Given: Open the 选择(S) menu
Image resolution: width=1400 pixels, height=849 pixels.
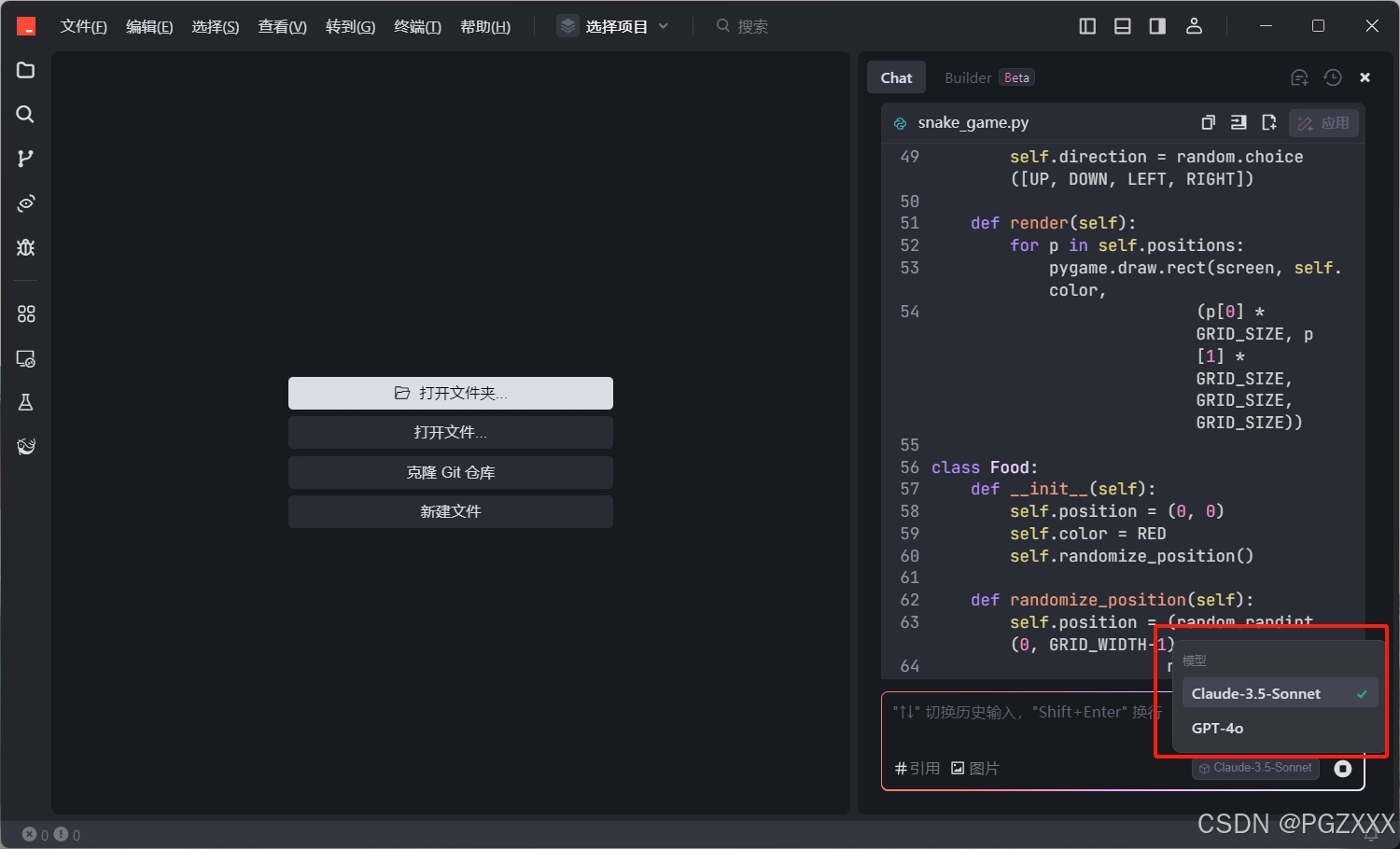Looking at the screenshot, I should pos(215,26).
